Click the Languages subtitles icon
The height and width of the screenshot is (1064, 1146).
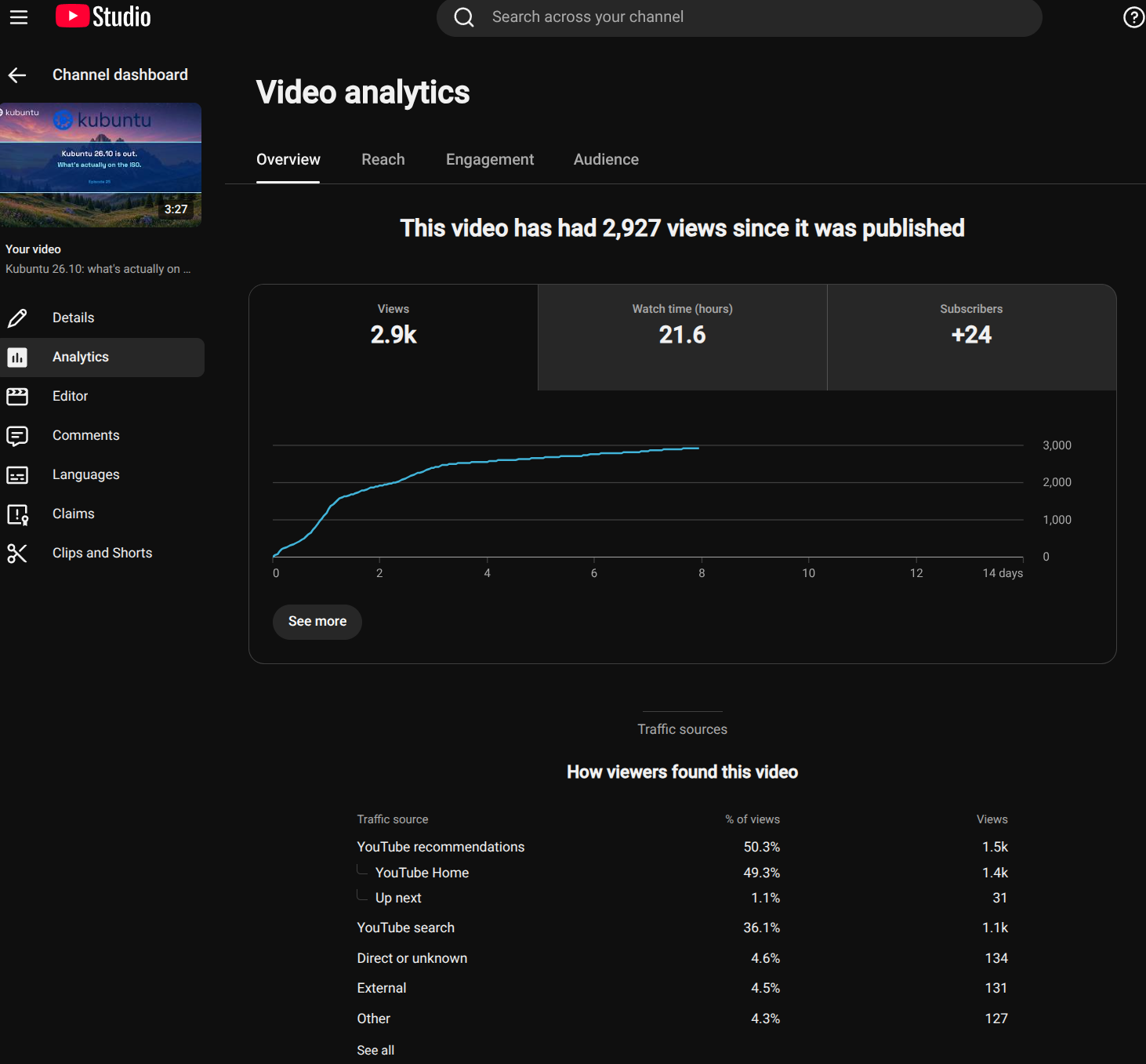[x=17, y=475]
